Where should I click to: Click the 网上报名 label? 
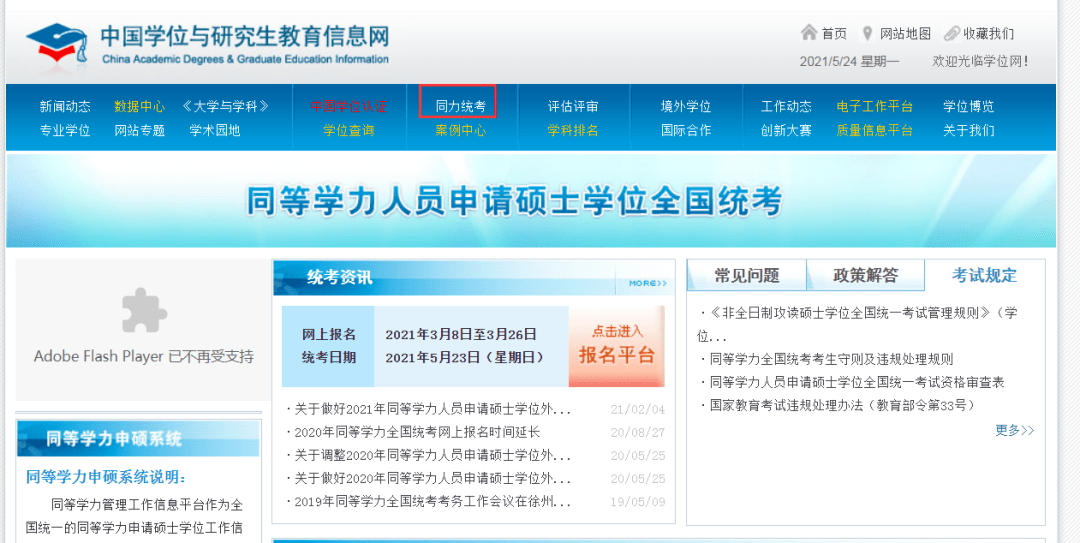point(329,335)
